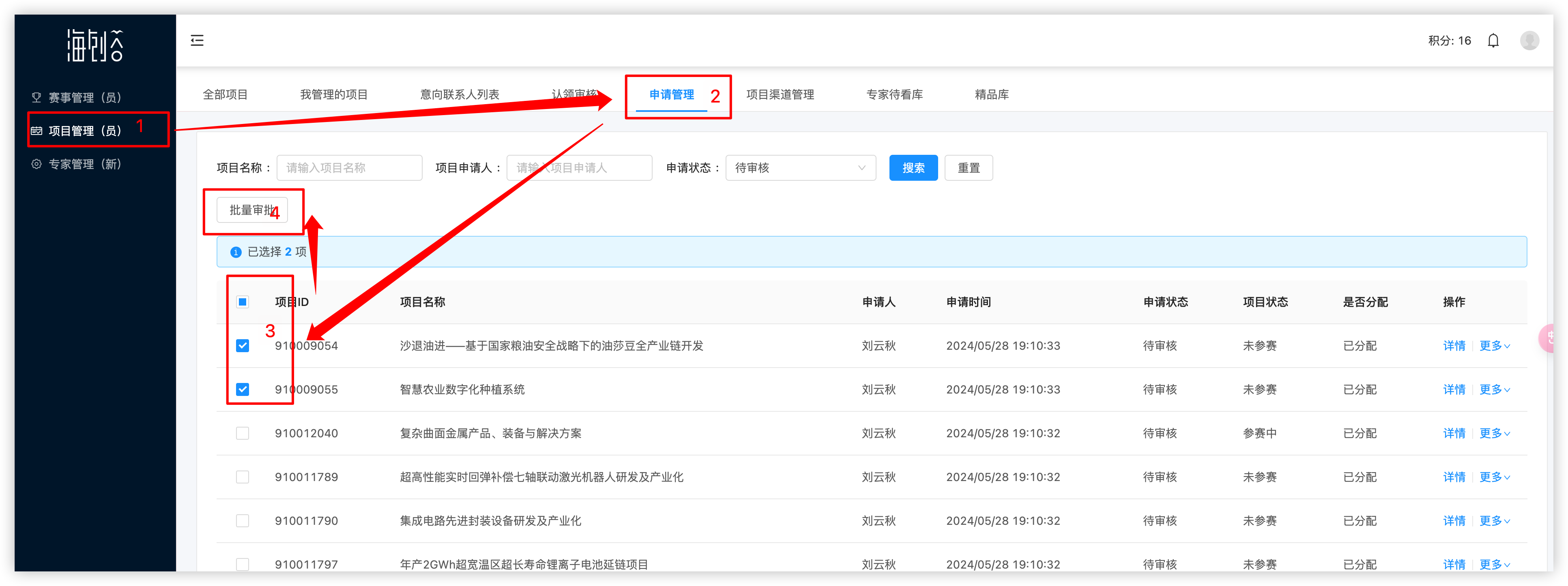Click the gear icon for 专家管理

37,164
